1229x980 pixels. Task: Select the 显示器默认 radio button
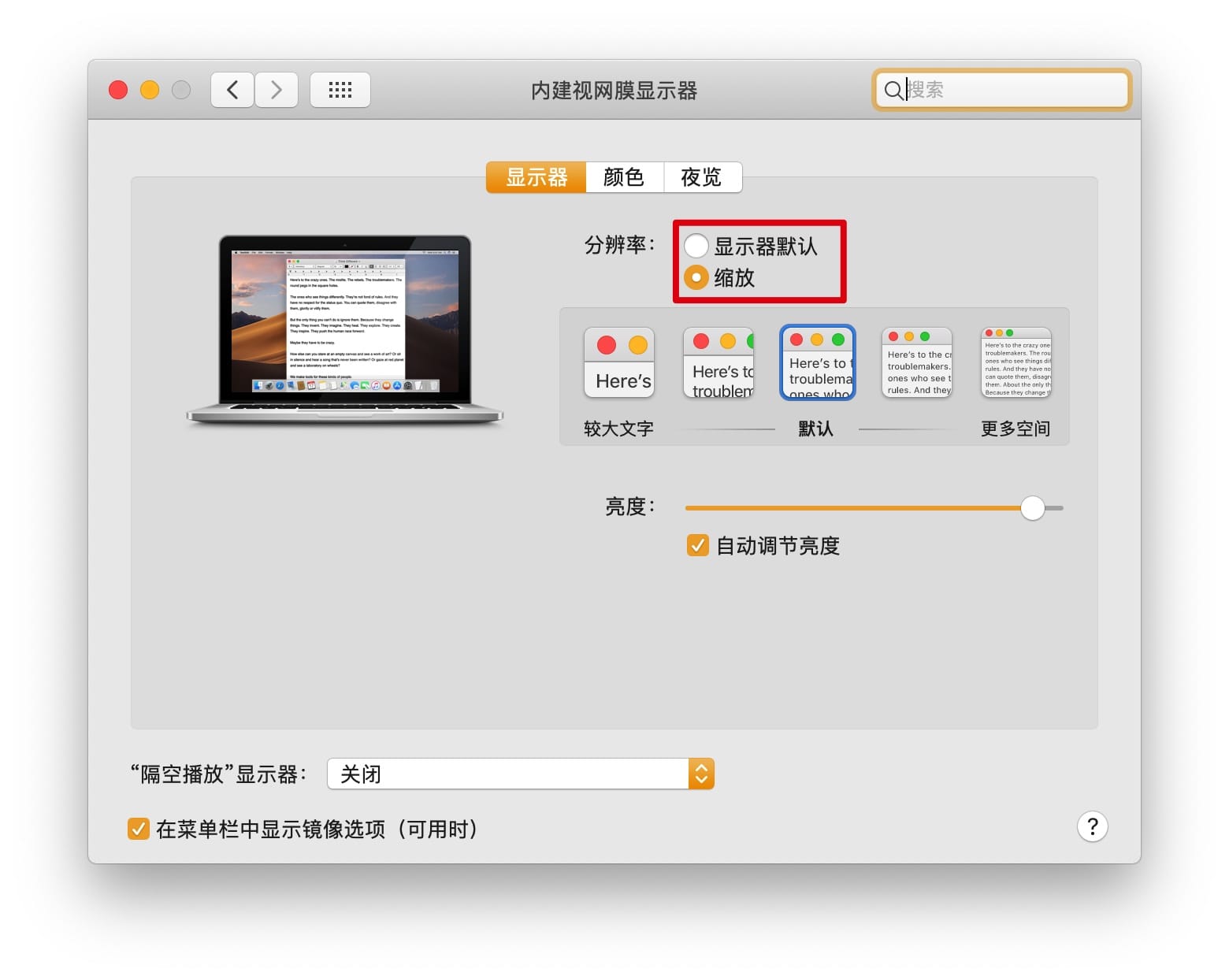tap(696, 246)
